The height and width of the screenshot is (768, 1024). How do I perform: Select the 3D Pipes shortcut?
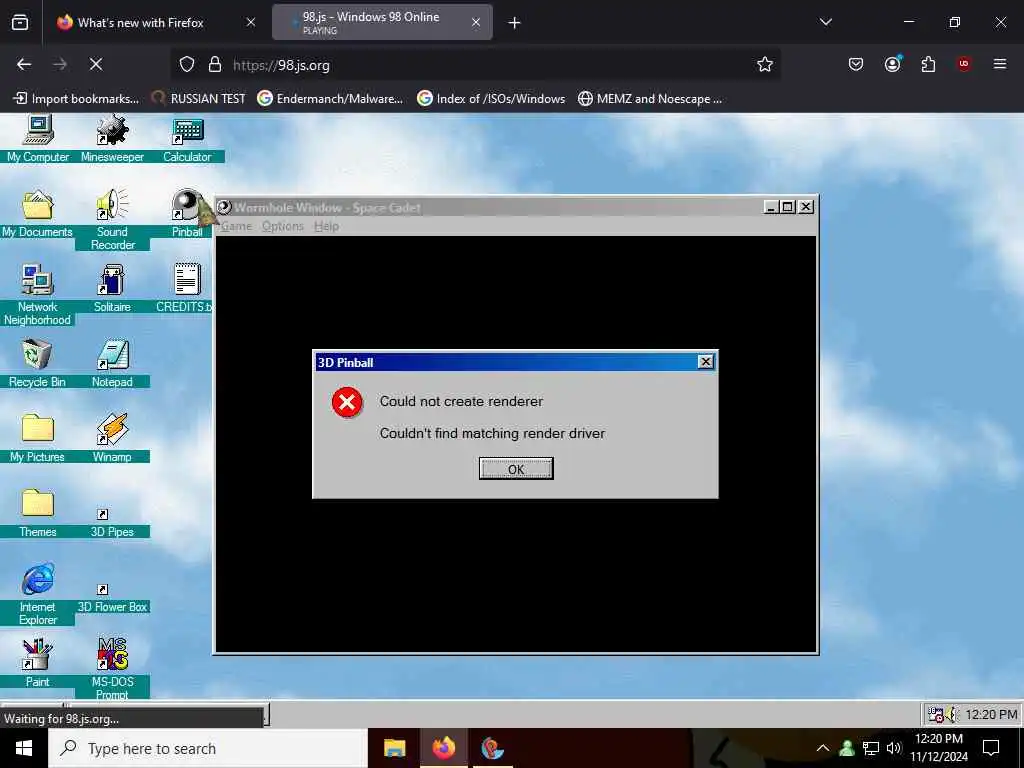(x=112, y=523)
